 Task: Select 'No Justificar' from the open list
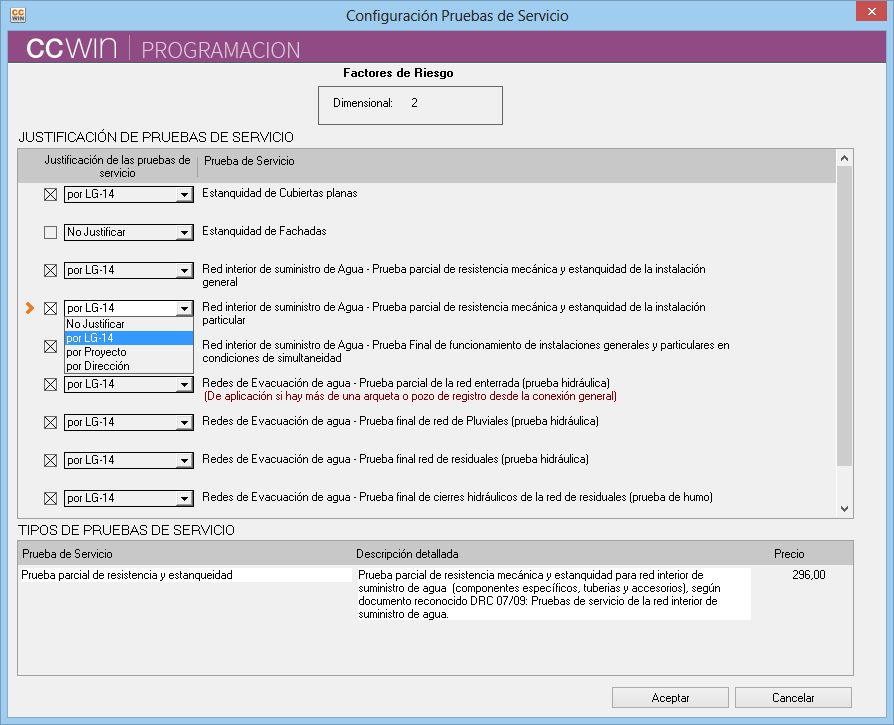click(x=96, y=324)
